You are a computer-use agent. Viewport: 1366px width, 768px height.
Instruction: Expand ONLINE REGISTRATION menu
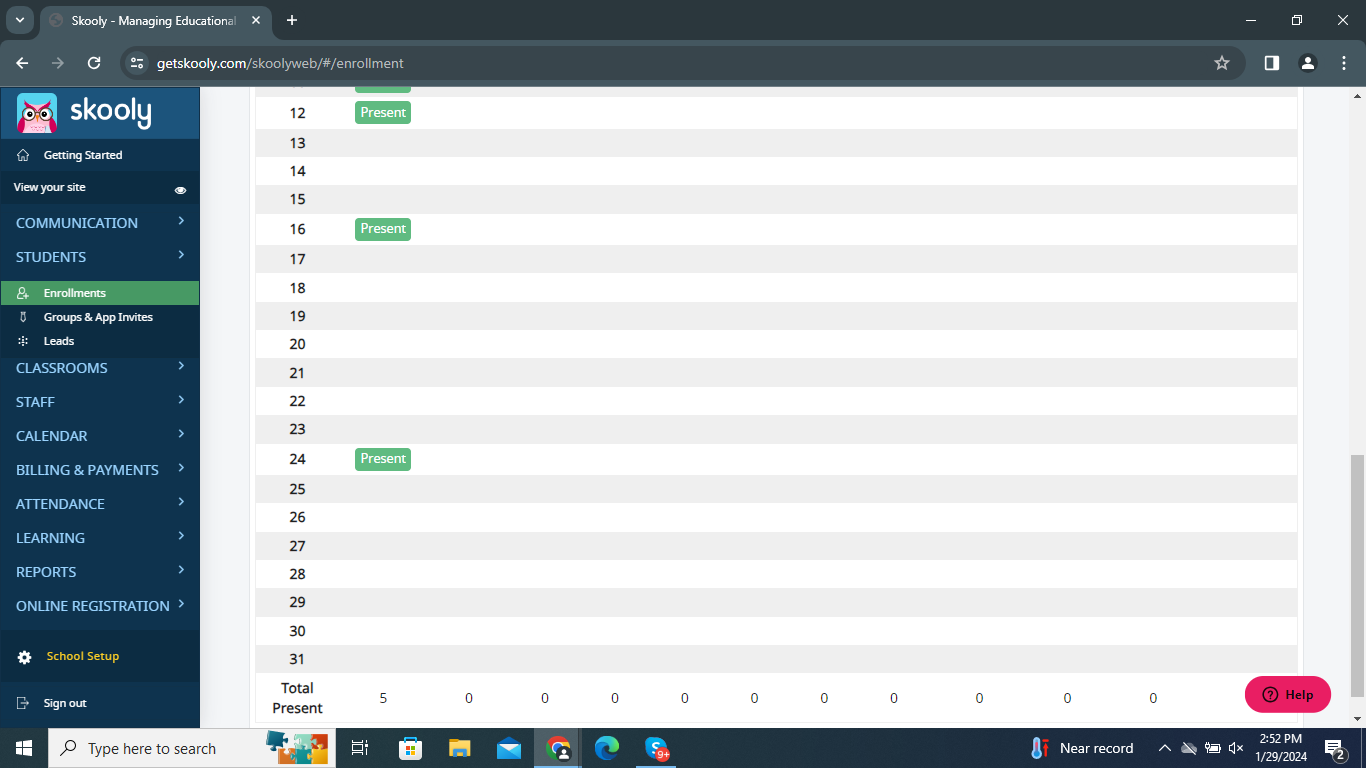coord(100,606)
